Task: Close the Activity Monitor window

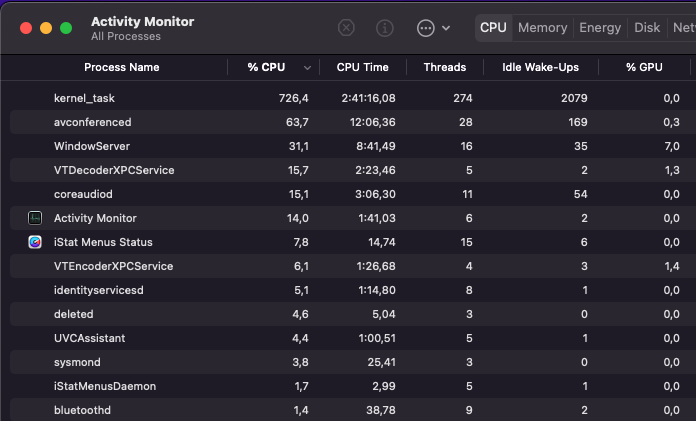Action: point(26,28)
